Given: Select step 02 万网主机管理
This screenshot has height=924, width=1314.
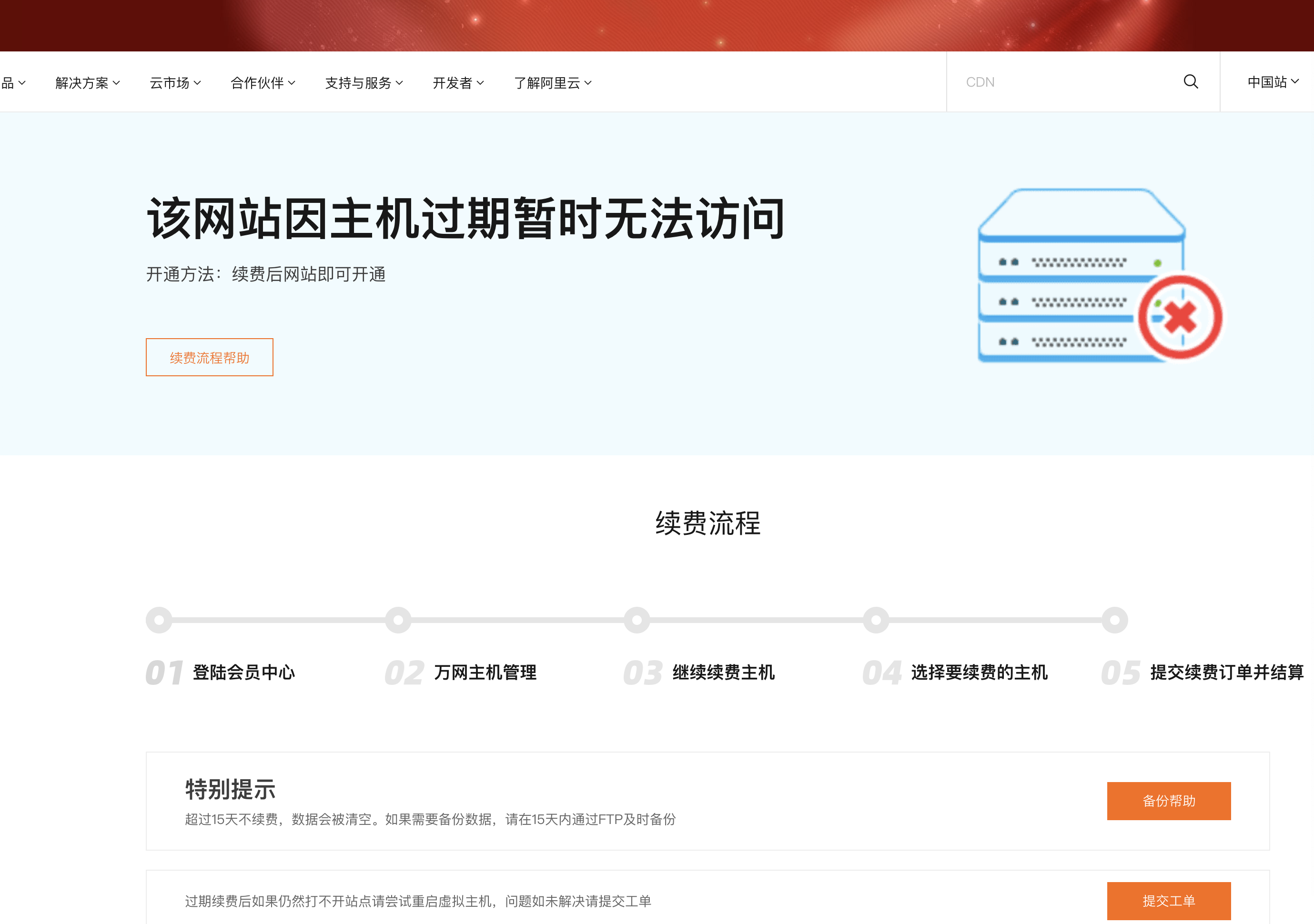Looking at the screenshot, I should (x=461, y=672).
